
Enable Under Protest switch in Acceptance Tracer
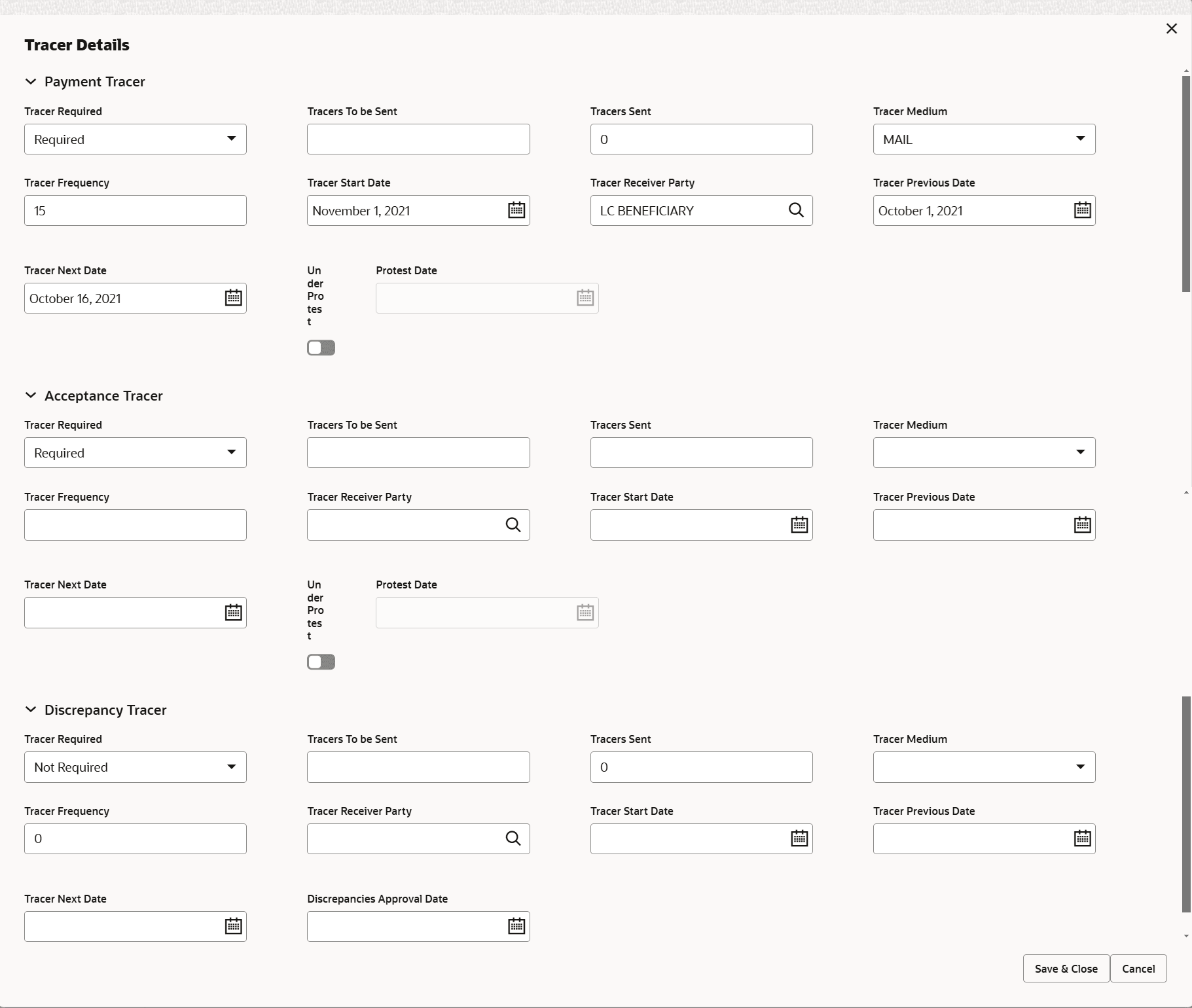[x=321, y=662]
